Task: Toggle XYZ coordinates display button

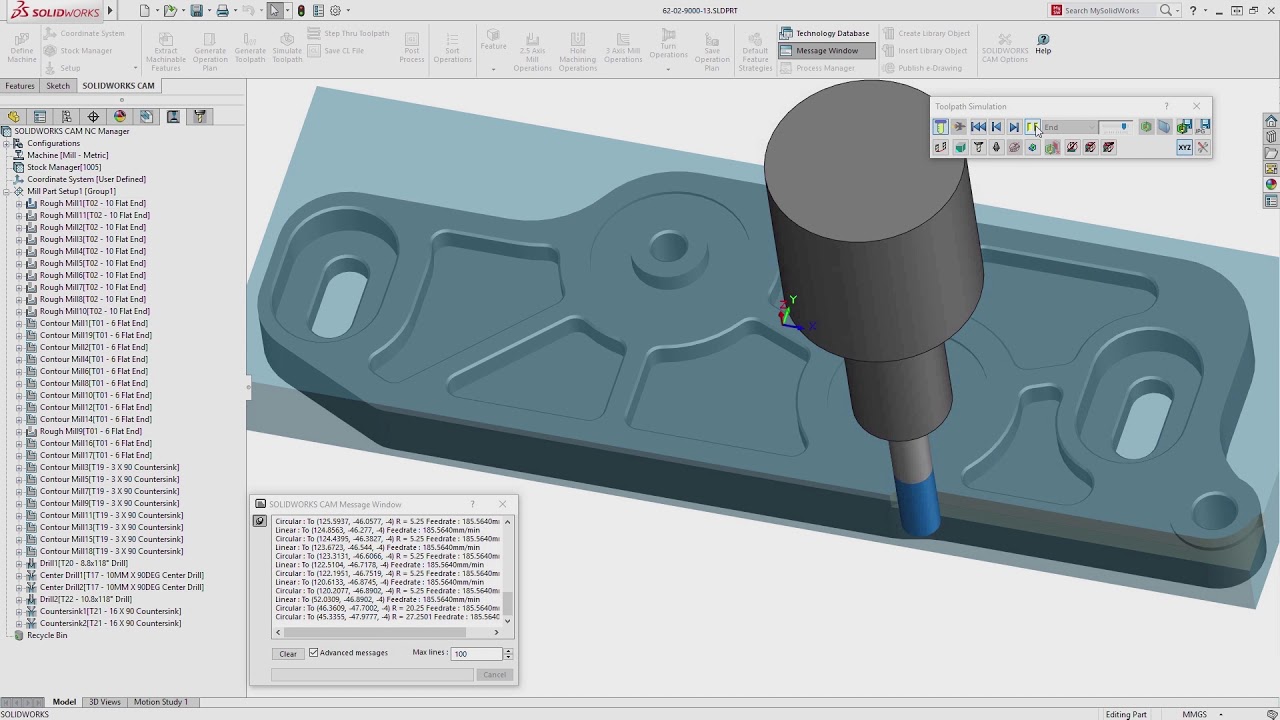Action: 1184,148
